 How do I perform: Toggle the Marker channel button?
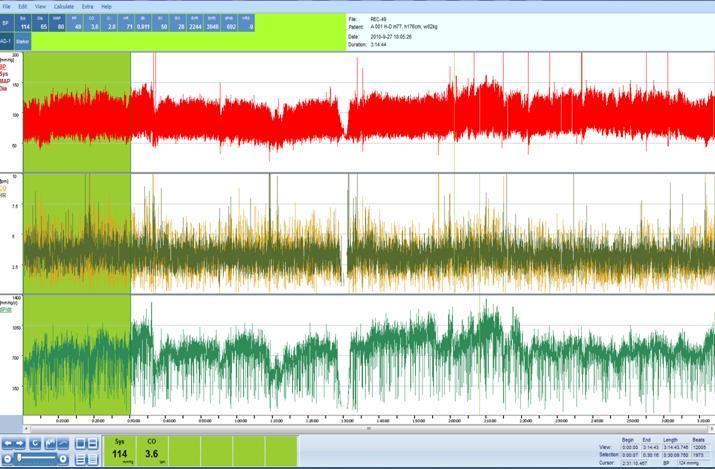(21, 41)
